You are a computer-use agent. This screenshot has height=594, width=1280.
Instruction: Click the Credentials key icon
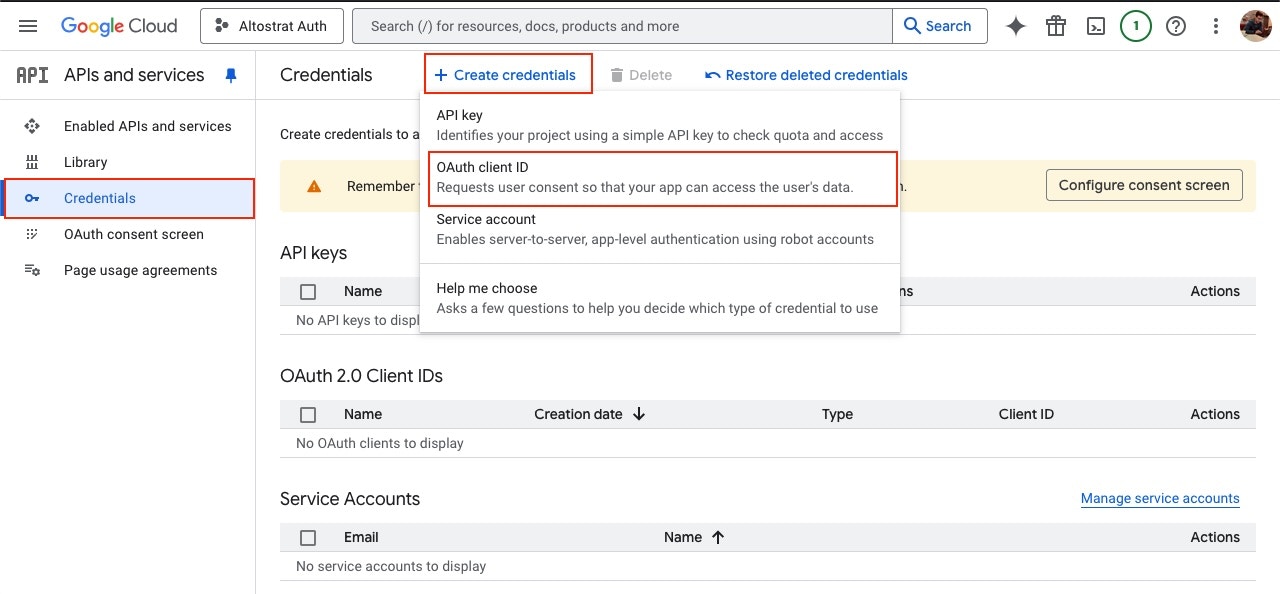click(x=32, y=198)
